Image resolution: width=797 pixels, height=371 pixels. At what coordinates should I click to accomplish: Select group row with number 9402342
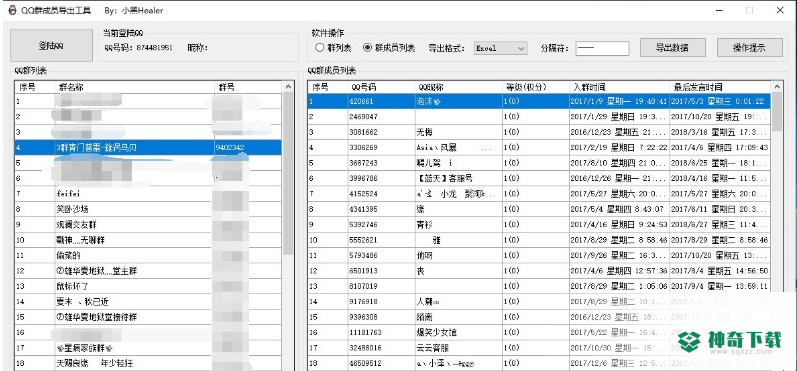147,147
